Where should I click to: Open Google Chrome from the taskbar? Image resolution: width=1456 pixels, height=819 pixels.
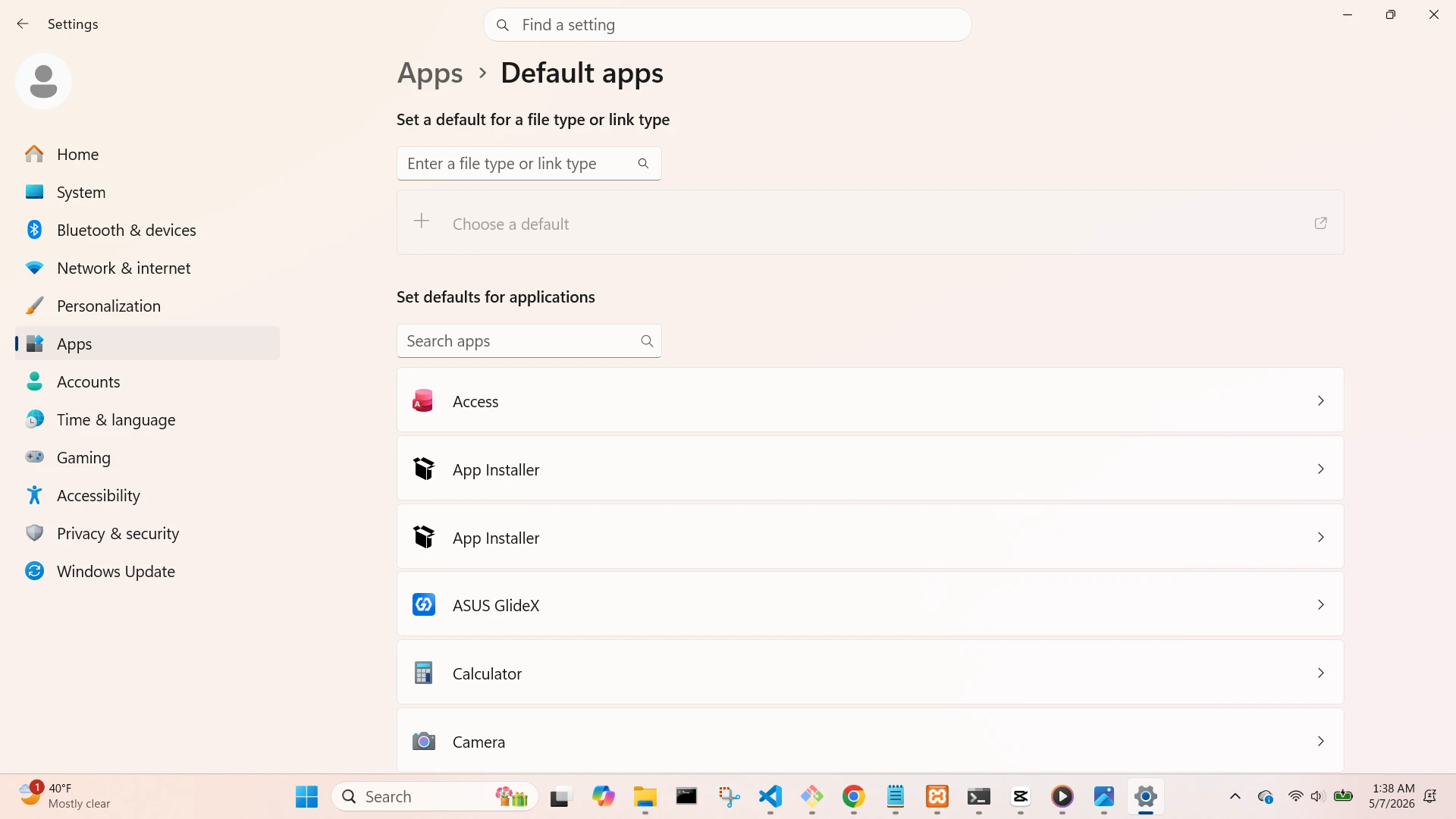point(854,796)
